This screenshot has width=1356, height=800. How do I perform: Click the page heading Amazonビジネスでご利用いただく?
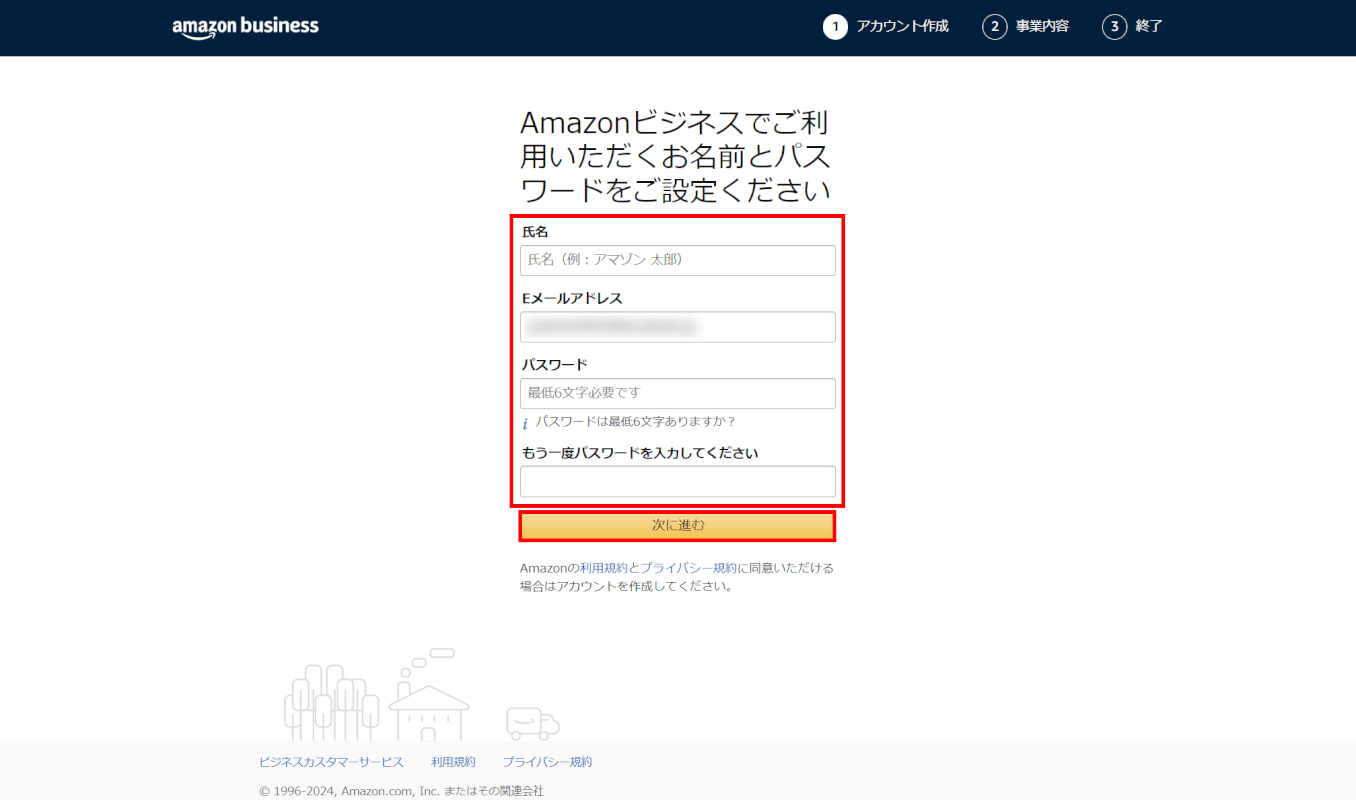pos(676,156)
